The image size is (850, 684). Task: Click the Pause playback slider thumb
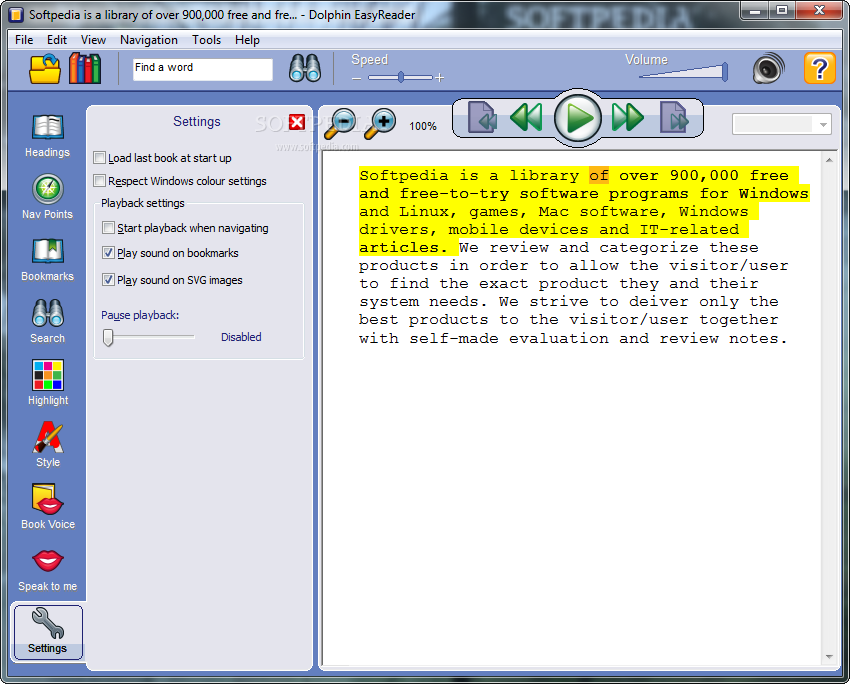click(x=108, y=337)
